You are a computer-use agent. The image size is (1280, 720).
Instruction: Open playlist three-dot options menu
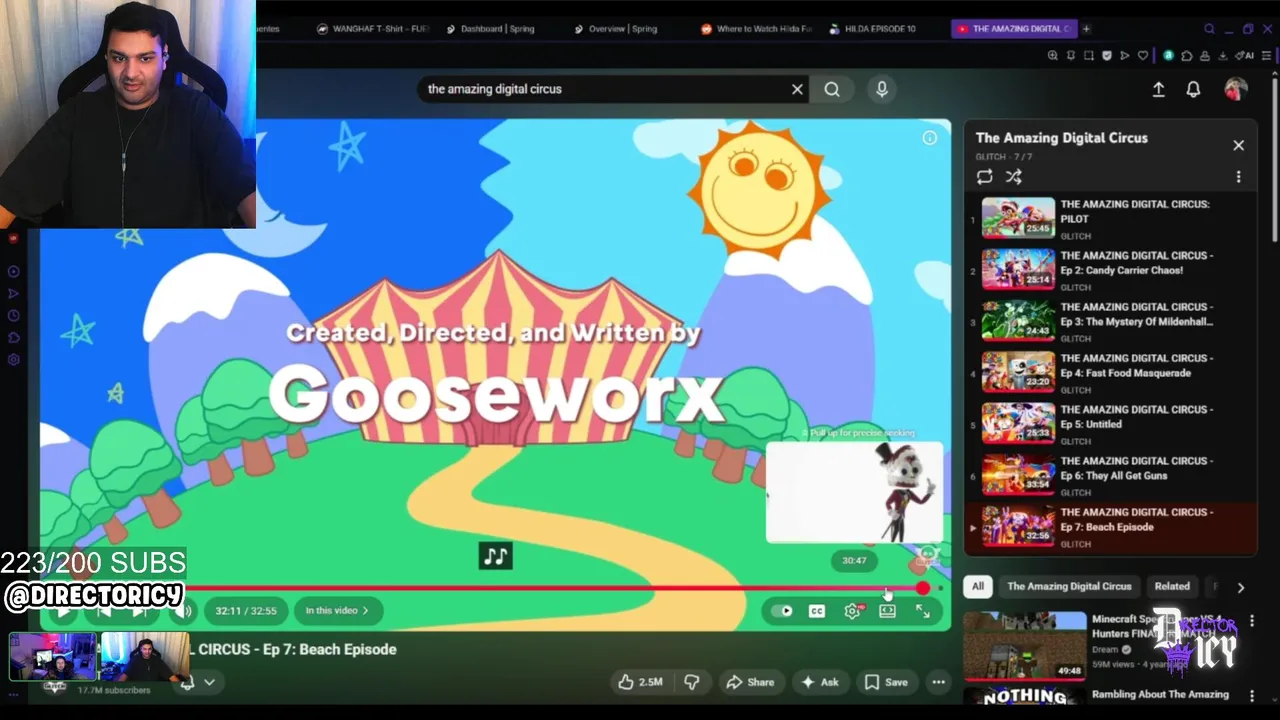(x=1238, y=177)
